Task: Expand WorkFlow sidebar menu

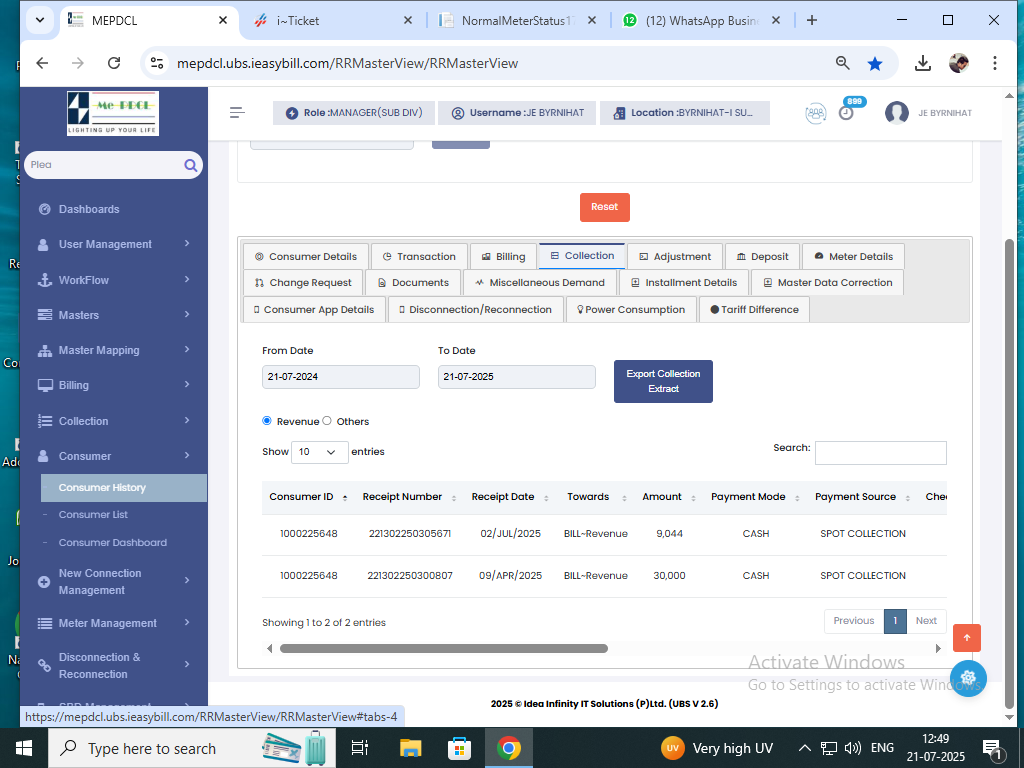Action: click(x=114, y=280)
